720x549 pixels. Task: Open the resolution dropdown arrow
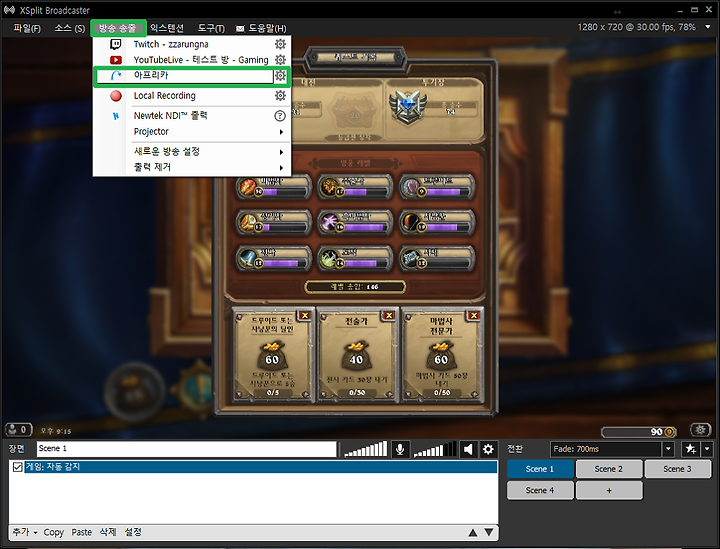[708, 27]
